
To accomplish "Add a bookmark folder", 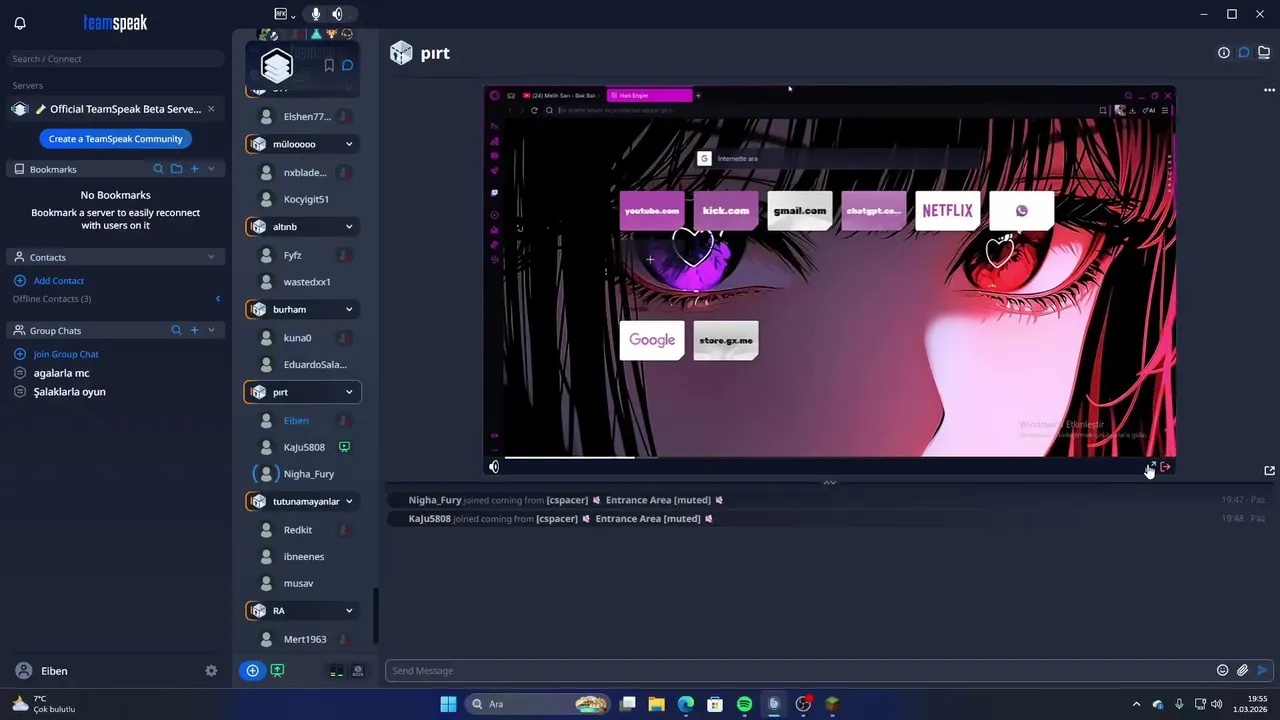I will 177,169.
